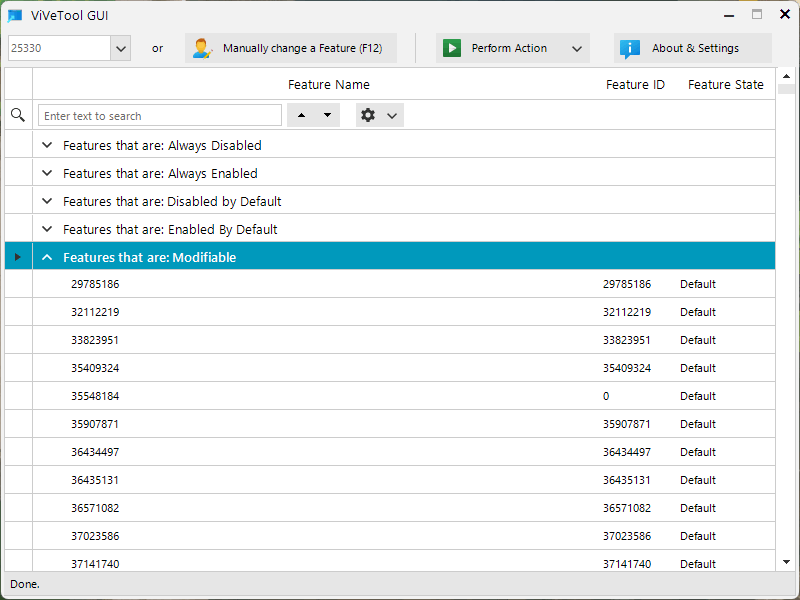Open the build number dropdown arrow
This screenshot has height=600, width=800.
121,48
